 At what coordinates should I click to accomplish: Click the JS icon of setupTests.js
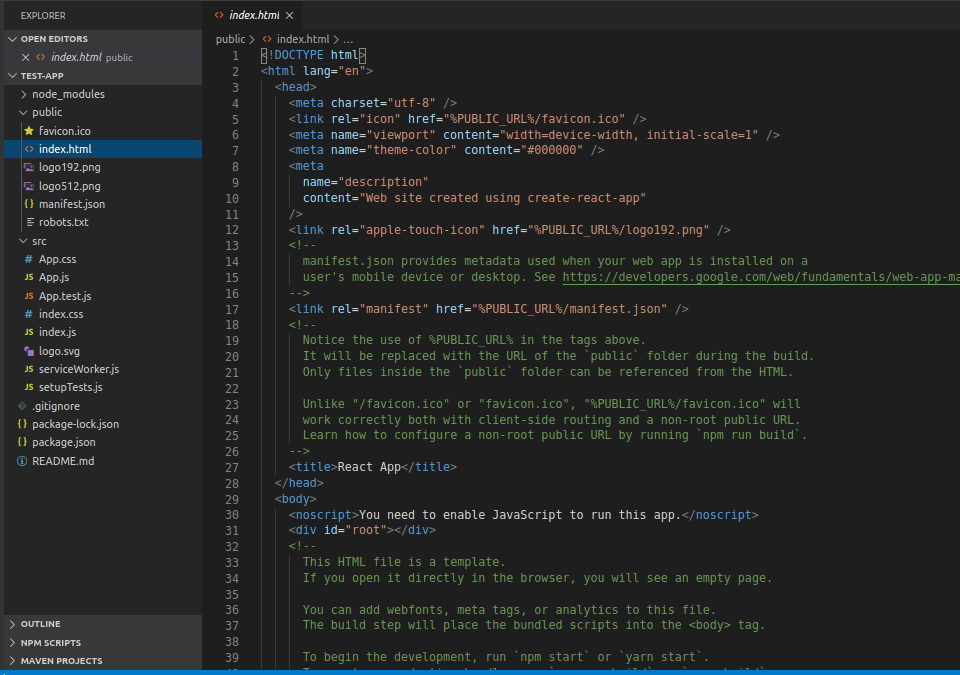click(x=29, y=387)
